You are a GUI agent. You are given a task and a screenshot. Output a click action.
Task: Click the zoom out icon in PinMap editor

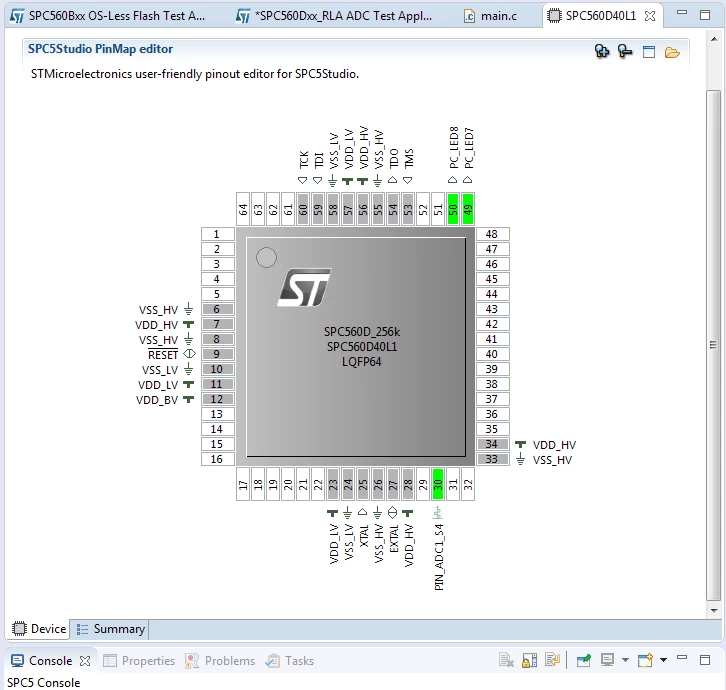pyautogui.click(x=625, y=51)
